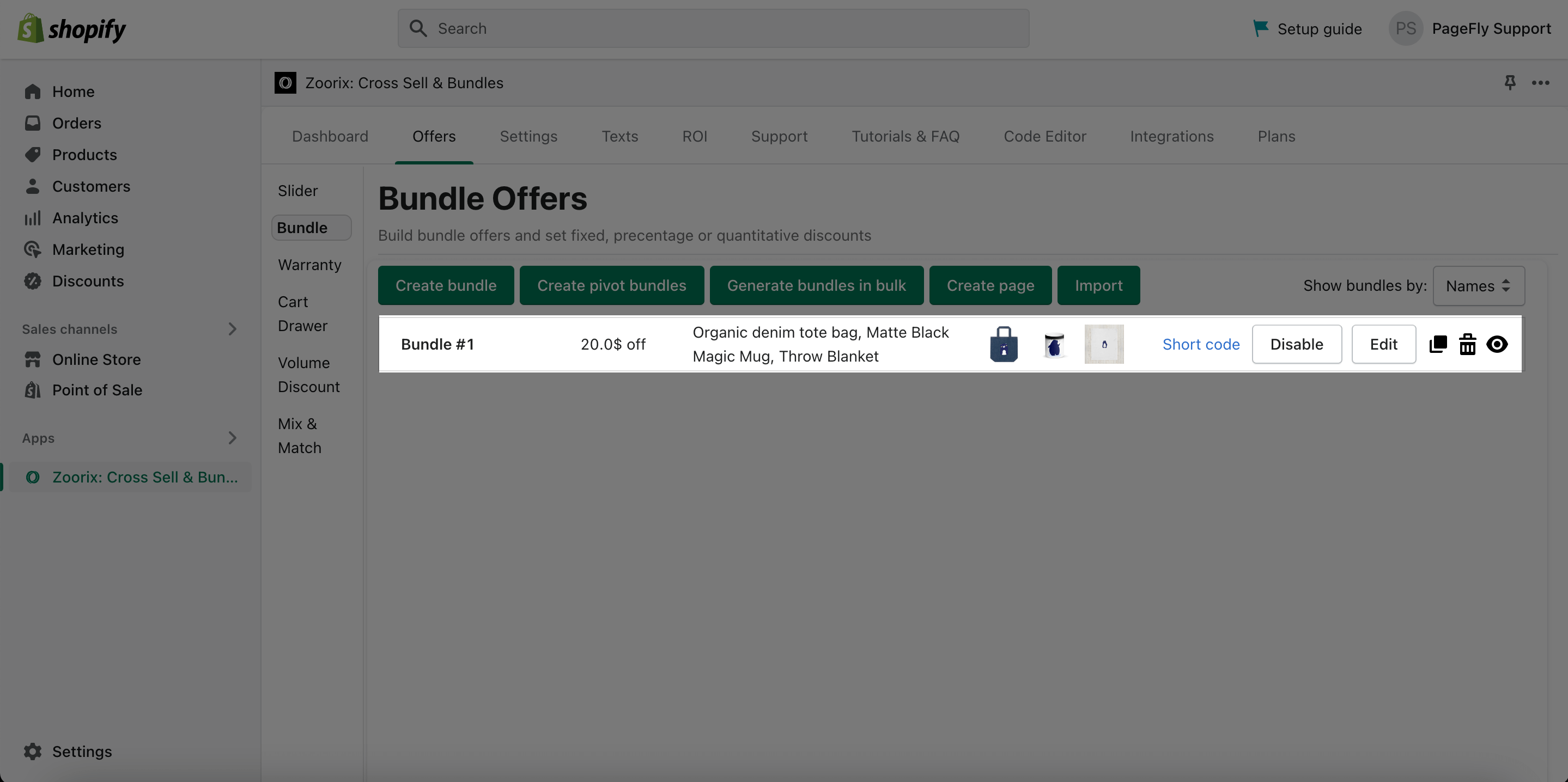The width and height of the screenshot is (1568, 782).
Task: Edit Bundle #1
Action: point(1383,345)
